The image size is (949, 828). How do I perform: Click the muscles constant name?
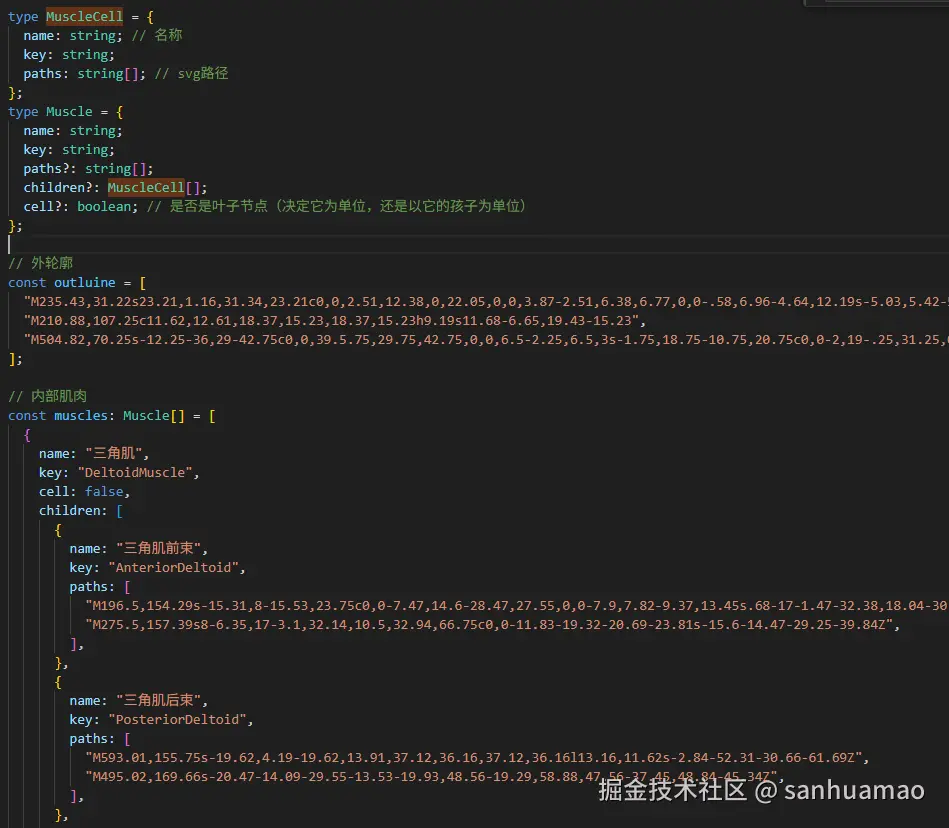click(x=77, y=415)
